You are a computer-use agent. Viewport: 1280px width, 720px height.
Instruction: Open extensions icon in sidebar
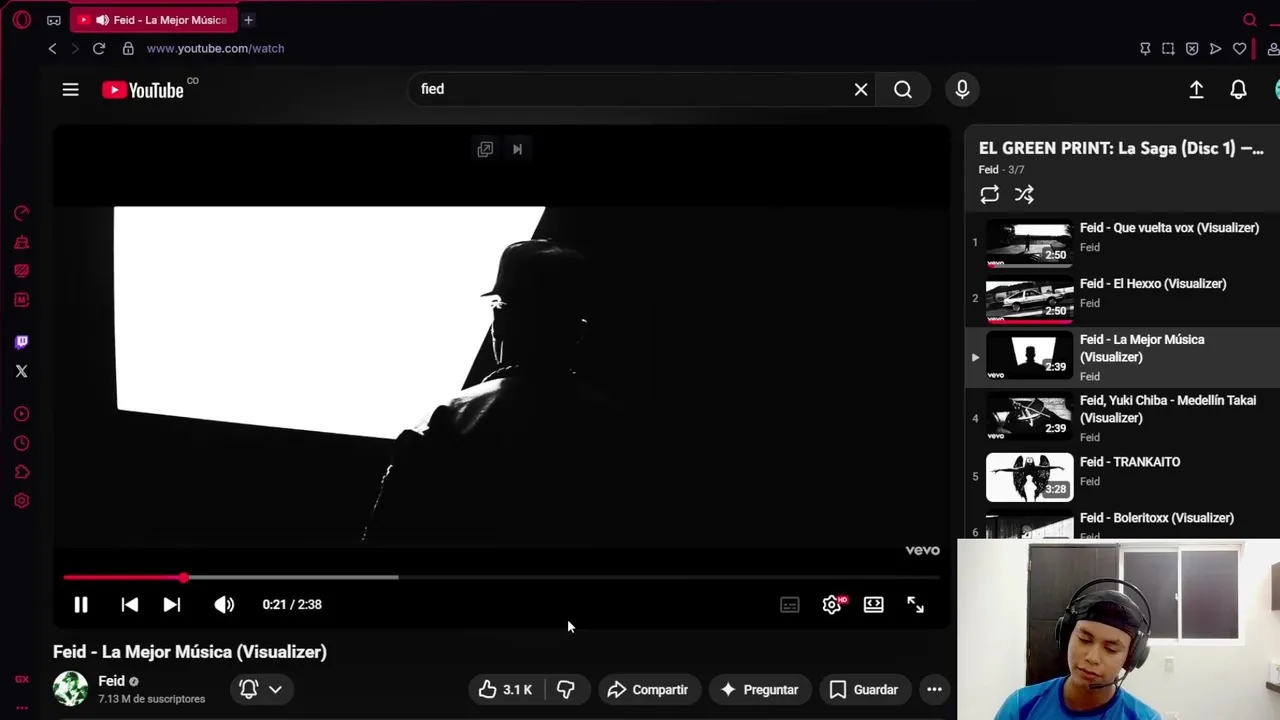tap(22, 472)
